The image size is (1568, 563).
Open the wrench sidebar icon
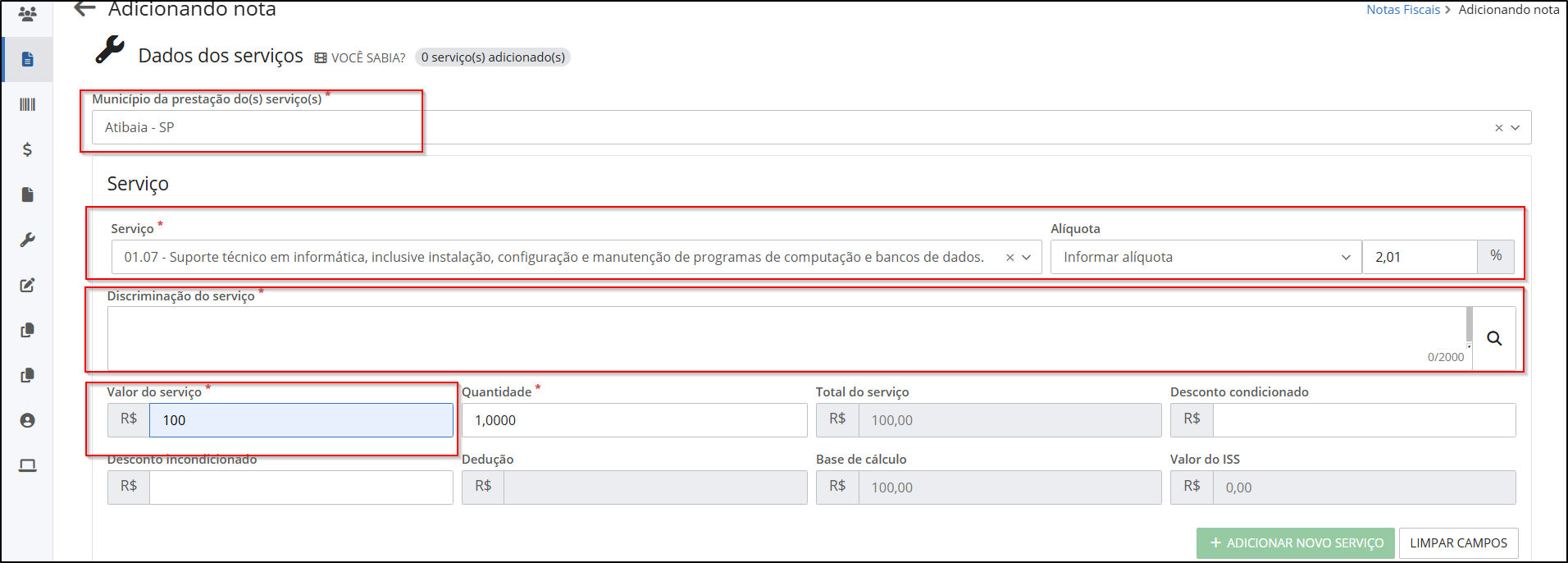[27, 240]
